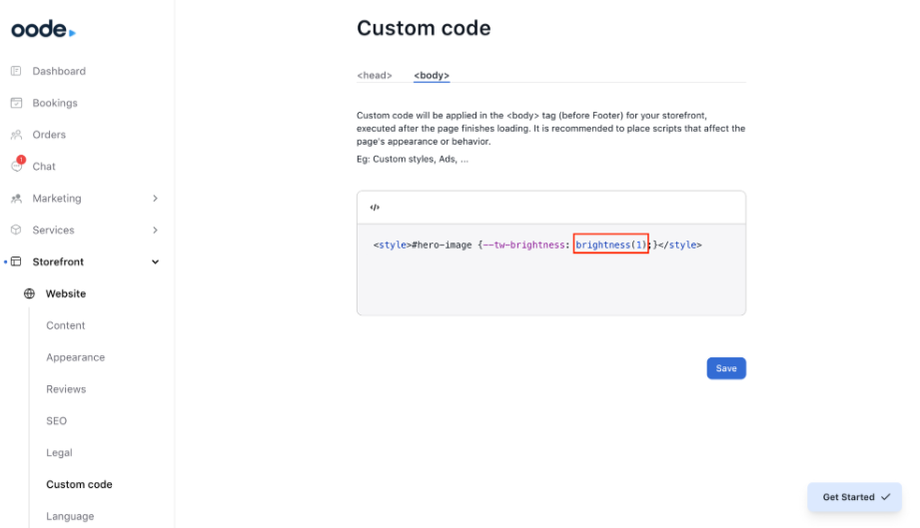Open the Get Started checklist
The width and height of the screenshot is (920, 528).
click(x=855, y=497)
